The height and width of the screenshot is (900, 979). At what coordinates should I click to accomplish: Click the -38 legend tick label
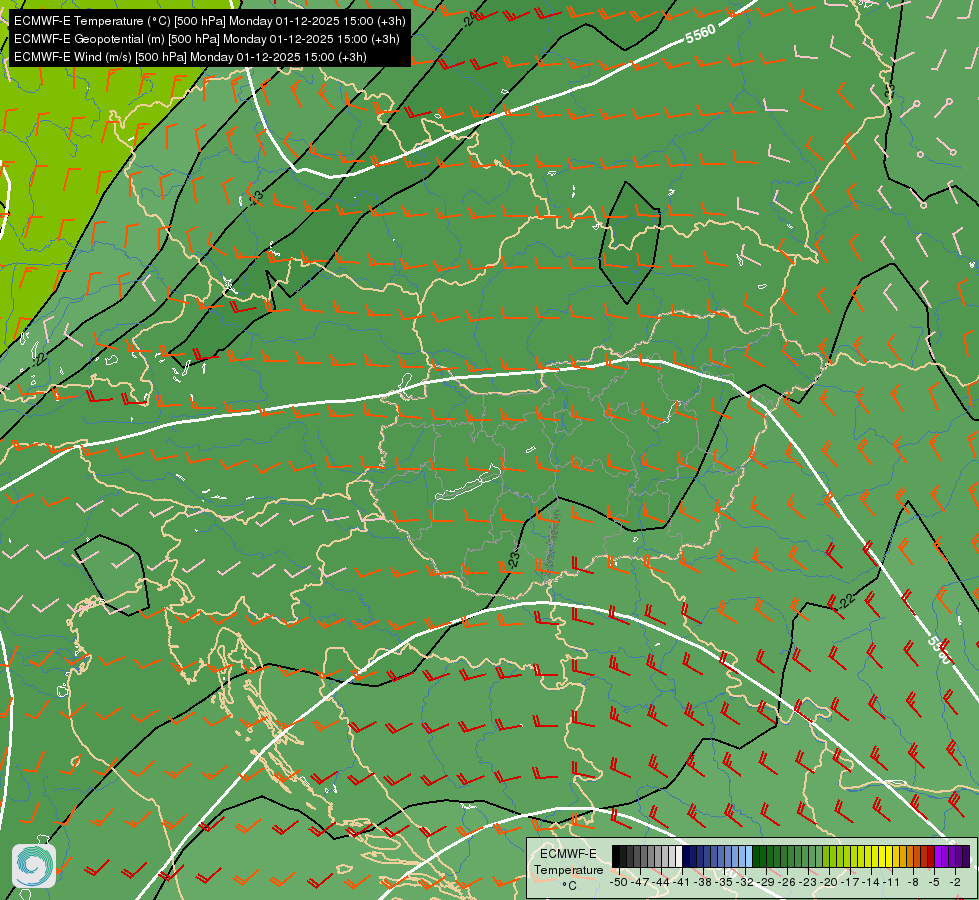pyautogui.click(x=702, y=883)
